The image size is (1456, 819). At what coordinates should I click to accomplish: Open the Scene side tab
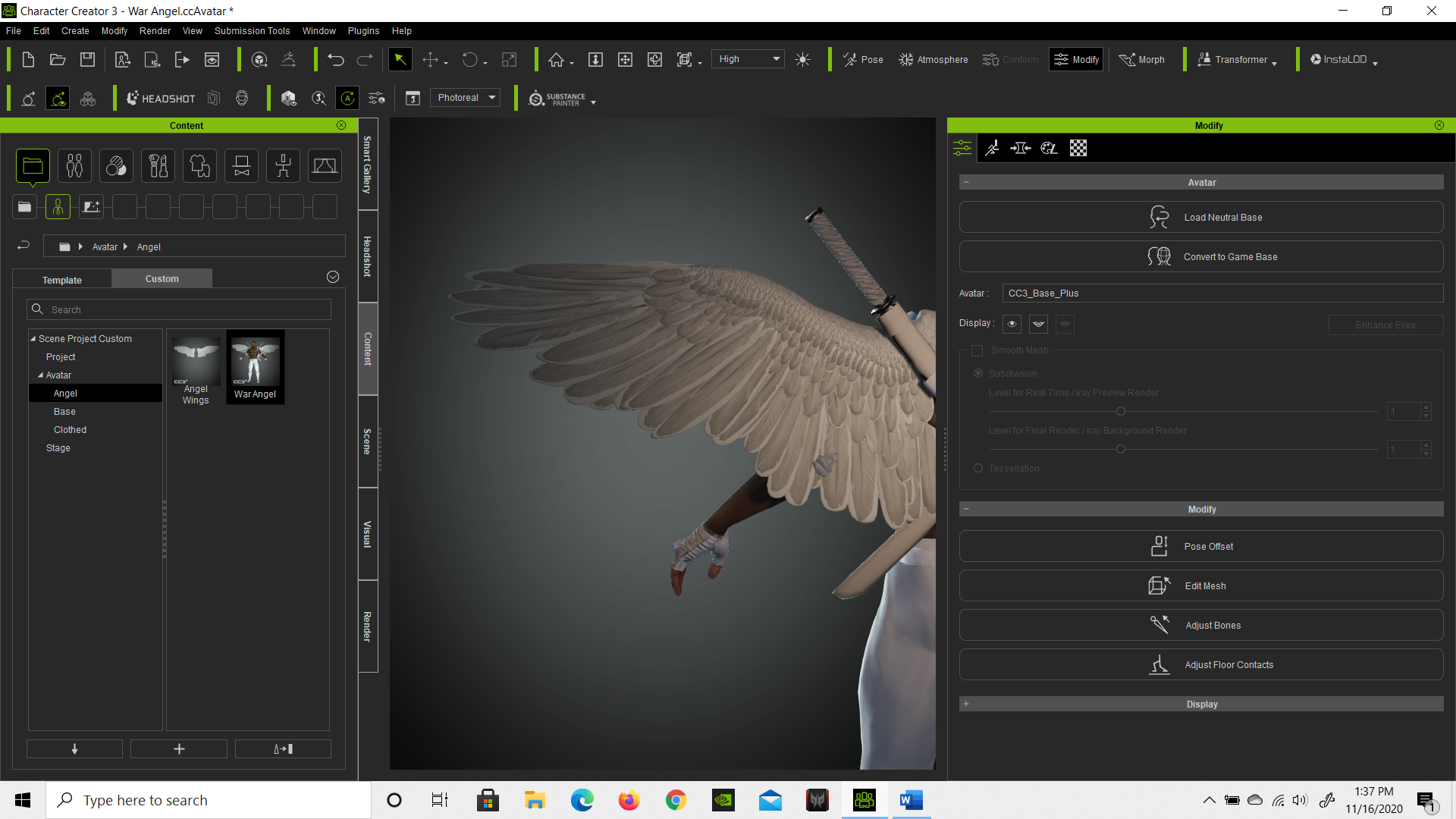pyautogui.click(x=368, y=441)
